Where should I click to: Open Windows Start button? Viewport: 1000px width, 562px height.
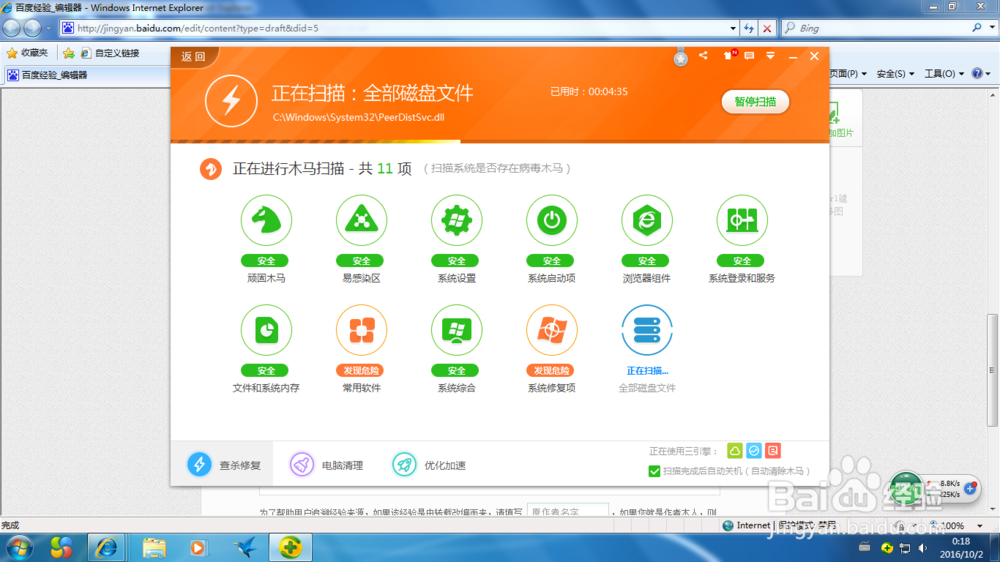(x=19, y=548)
